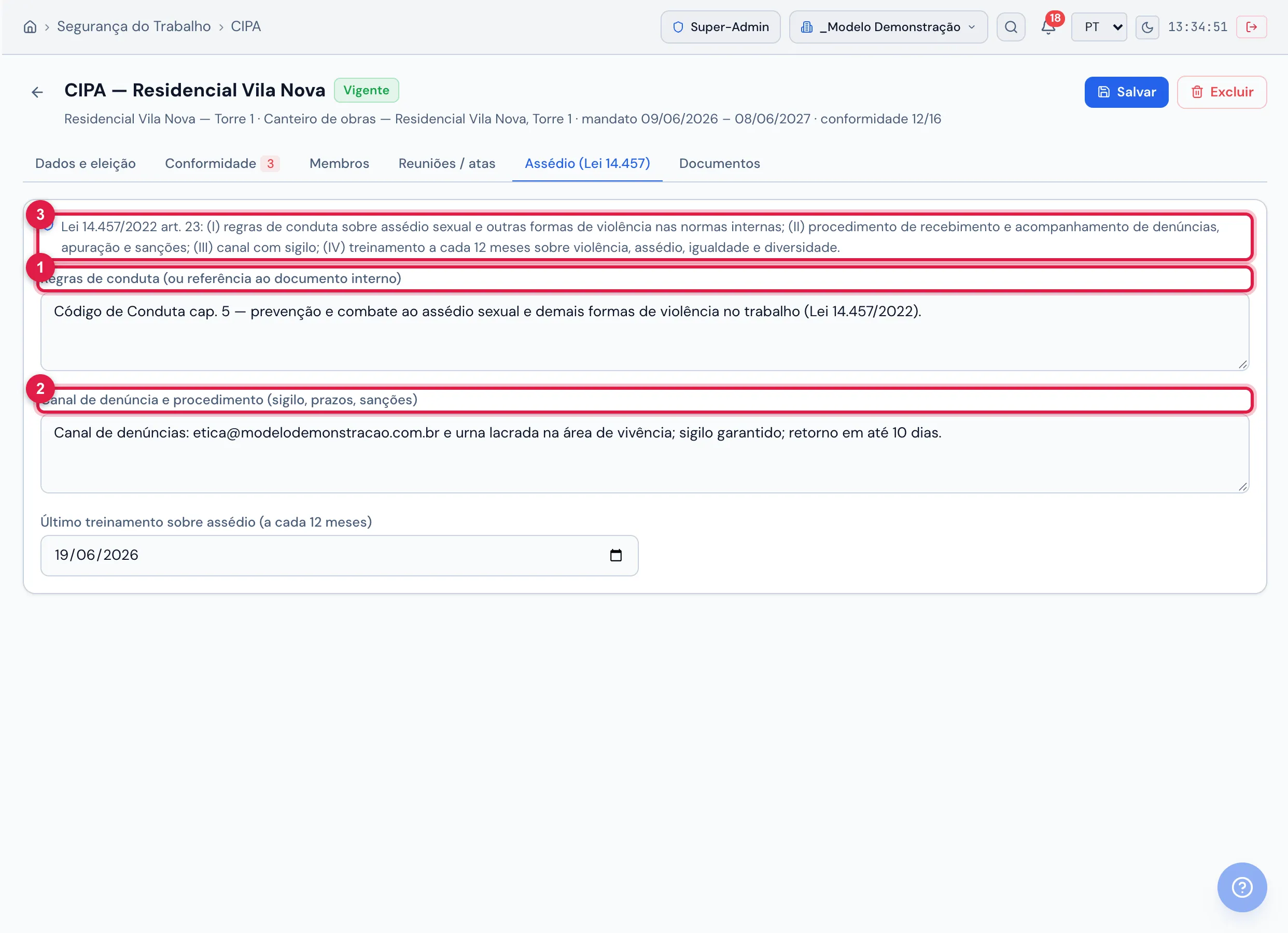Click the Excluir delete button
1288x933 pixels.
coord(1222,92)
